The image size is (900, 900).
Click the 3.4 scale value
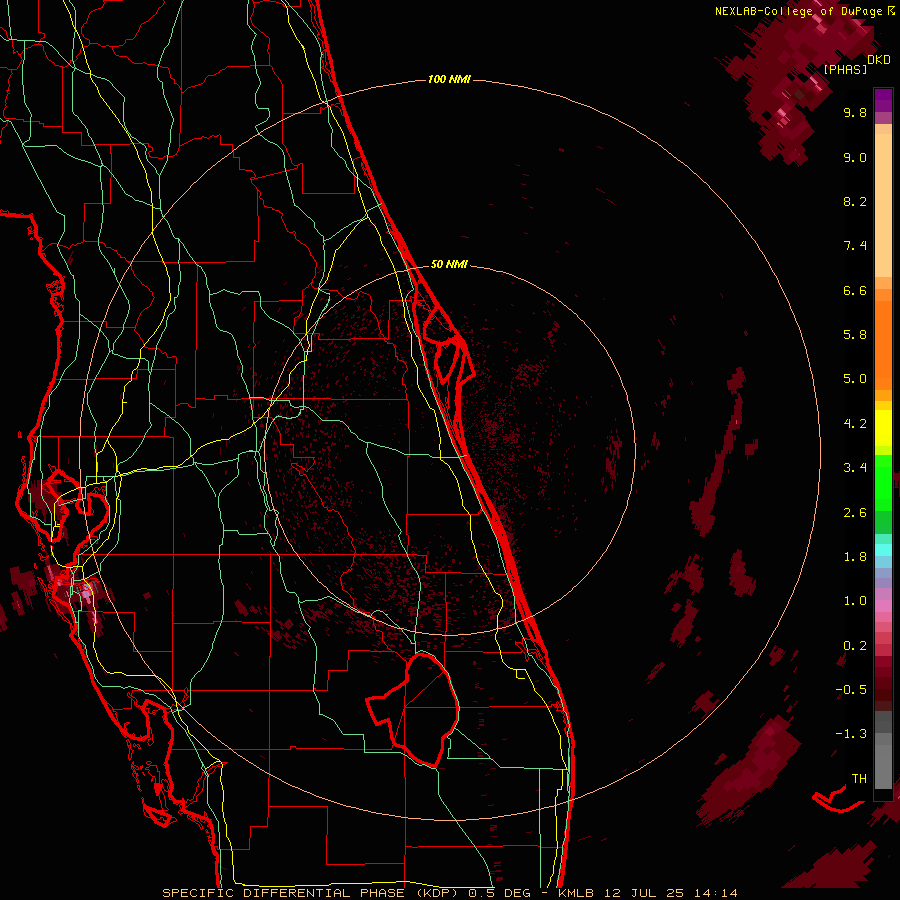click(855, 468)
